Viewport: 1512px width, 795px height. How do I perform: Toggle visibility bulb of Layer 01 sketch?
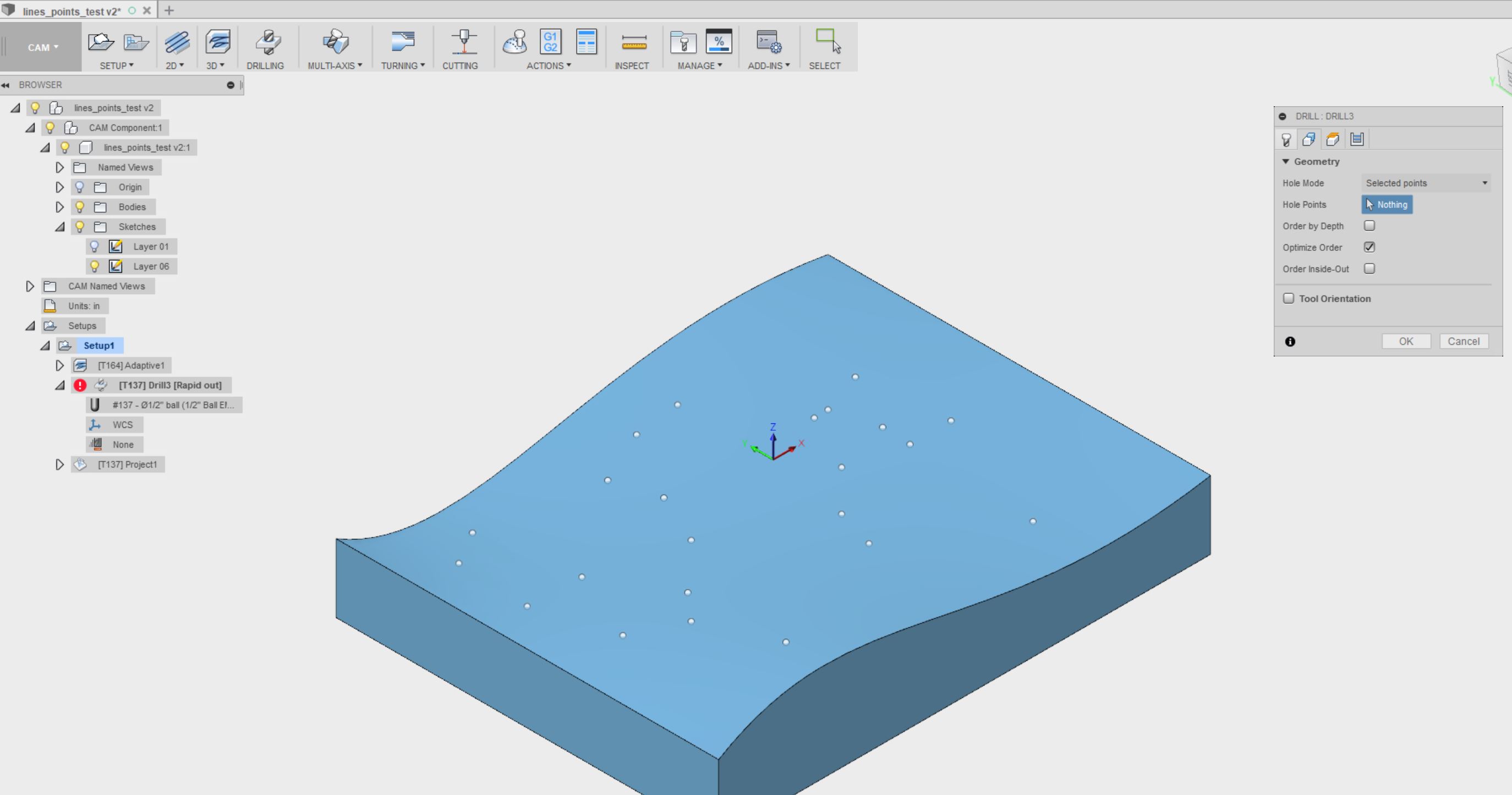95,246
